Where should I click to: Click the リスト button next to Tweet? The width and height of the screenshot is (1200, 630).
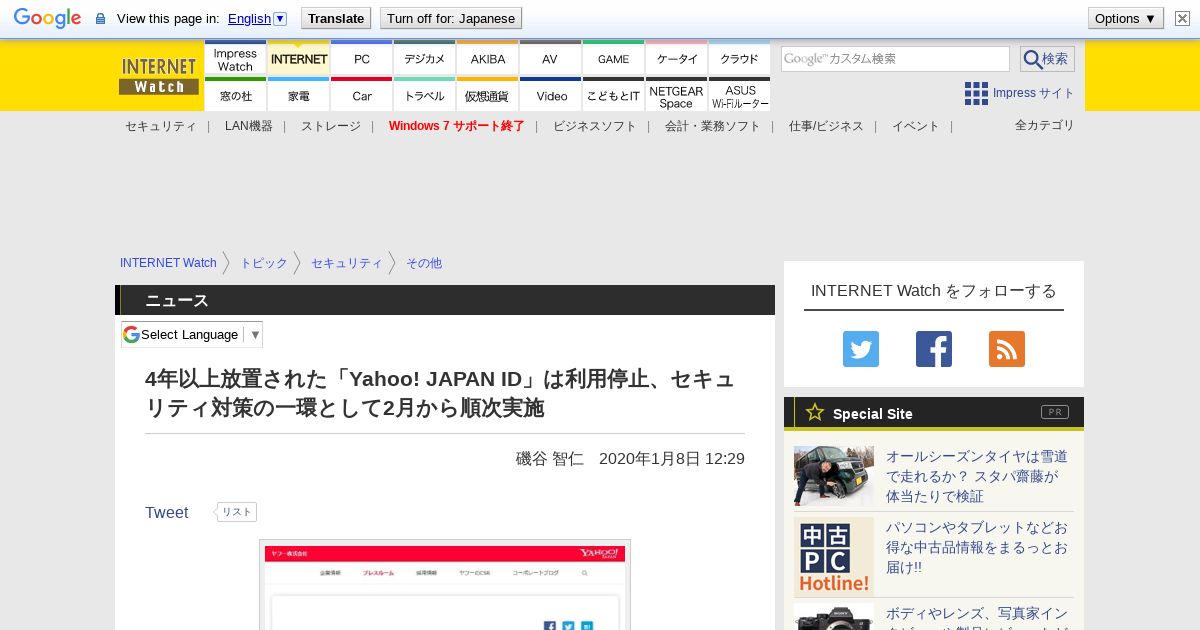tap(236, 512)
